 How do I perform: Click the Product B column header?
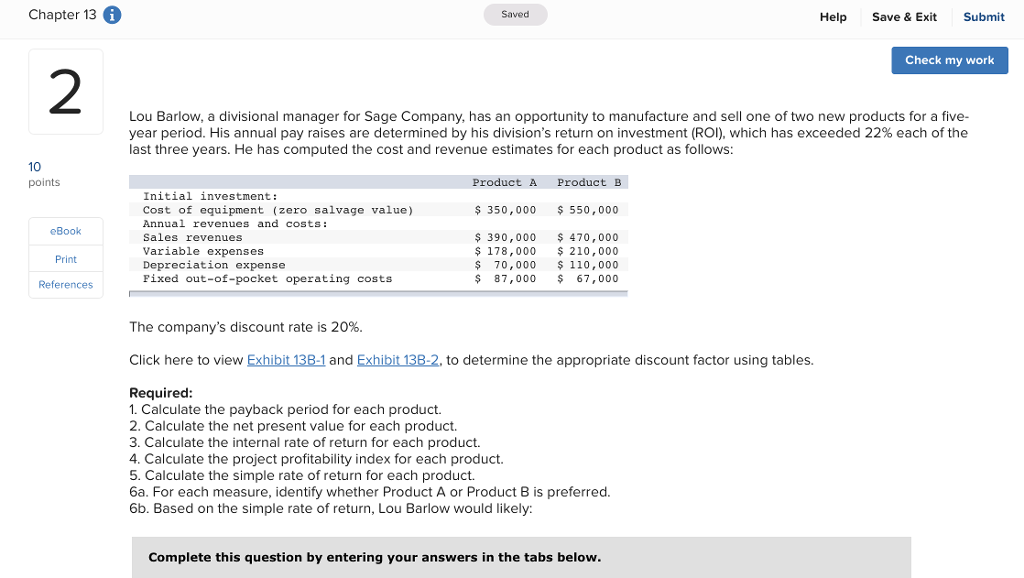click(589, 182)
